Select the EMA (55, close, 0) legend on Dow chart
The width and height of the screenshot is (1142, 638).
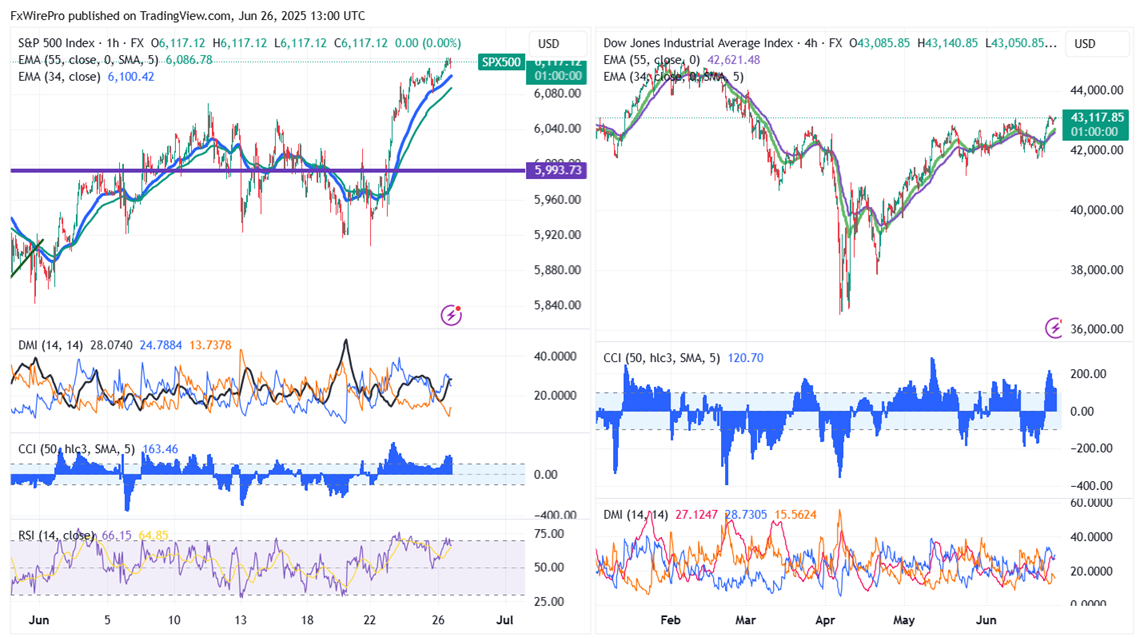pos(652,60)
